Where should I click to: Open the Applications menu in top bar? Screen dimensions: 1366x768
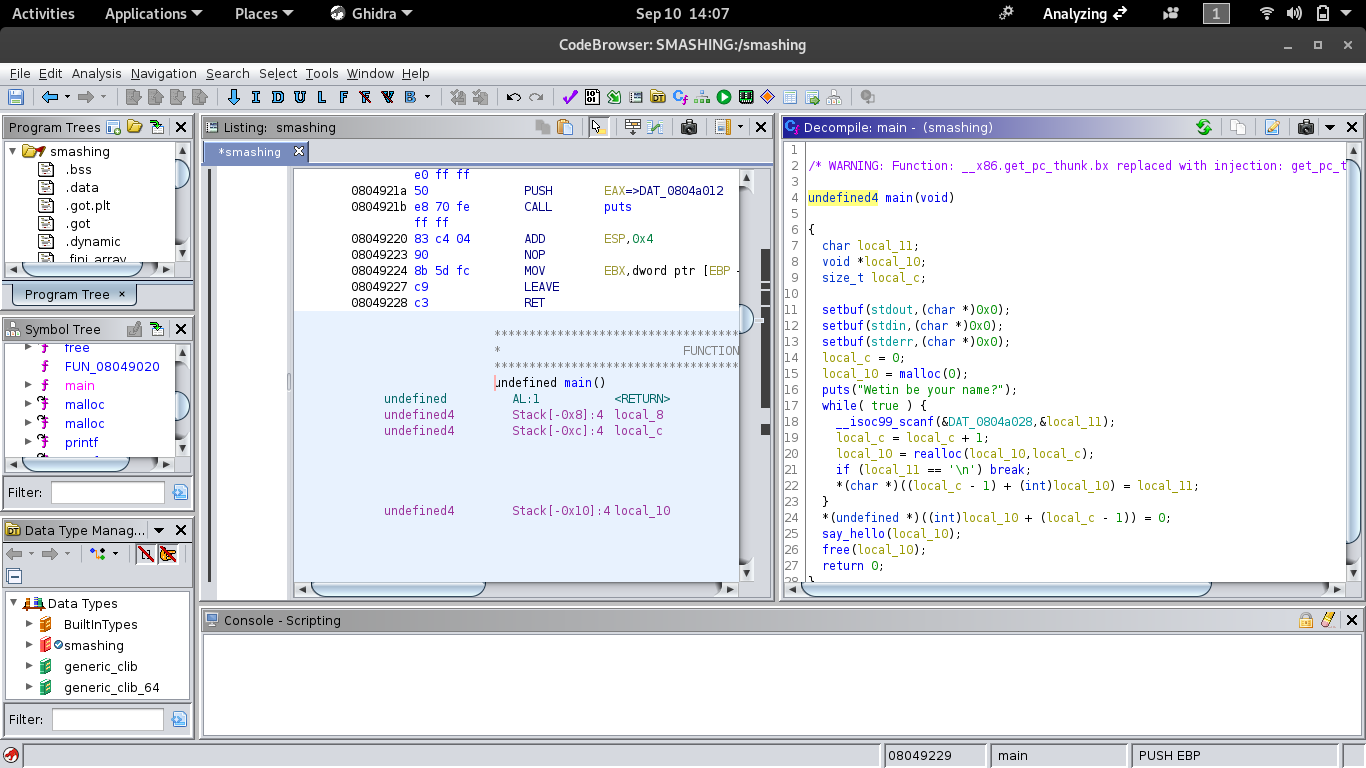click(153, 13)
